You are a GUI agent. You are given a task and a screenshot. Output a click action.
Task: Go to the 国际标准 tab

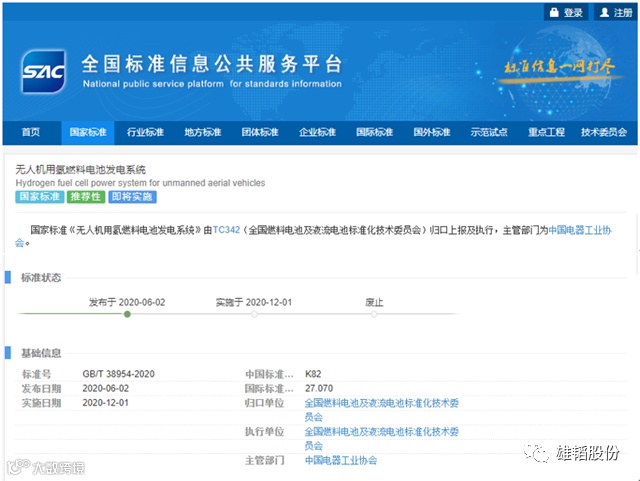[375, 132]
